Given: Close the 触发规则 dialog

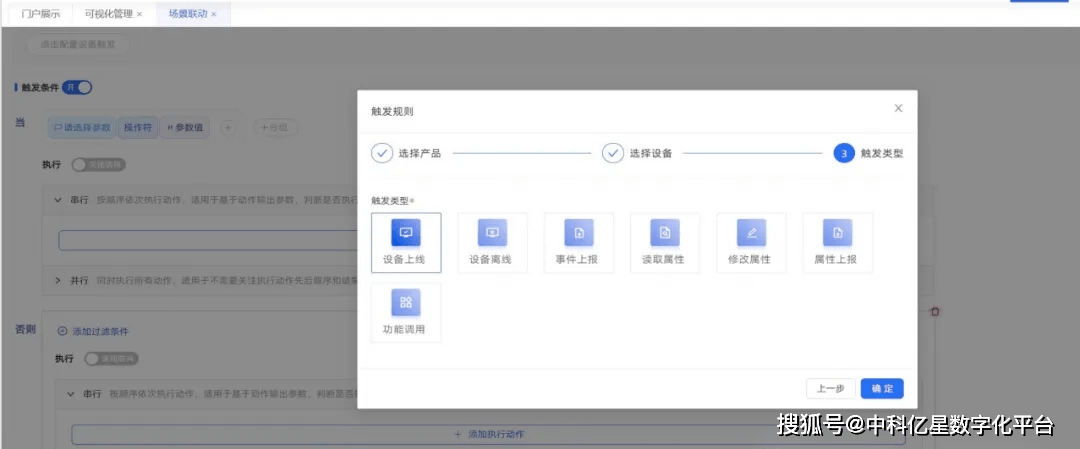Looking at the screenshot, I should 898,108.
